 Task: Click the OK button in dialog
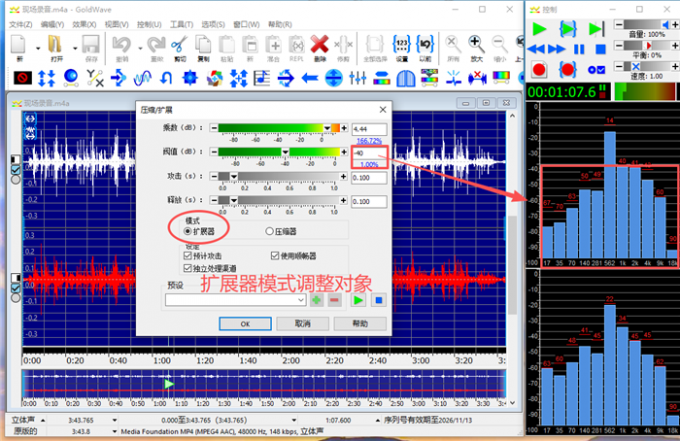(x=245, y=324)
